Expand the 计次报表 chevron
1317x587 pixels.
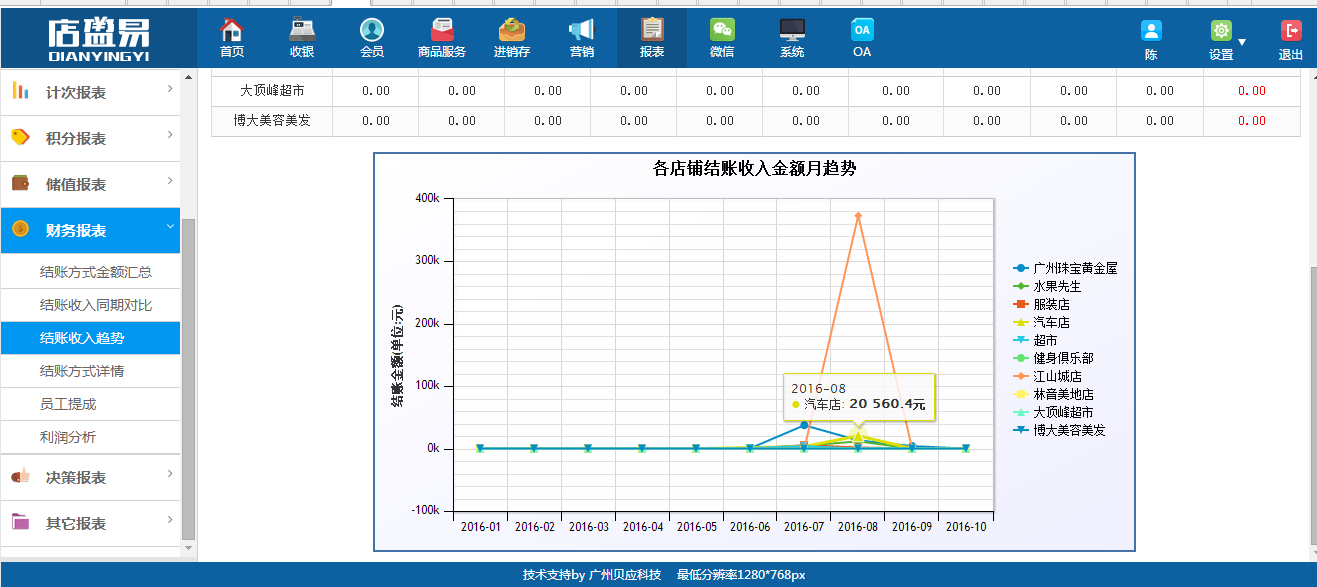[170, 89]
